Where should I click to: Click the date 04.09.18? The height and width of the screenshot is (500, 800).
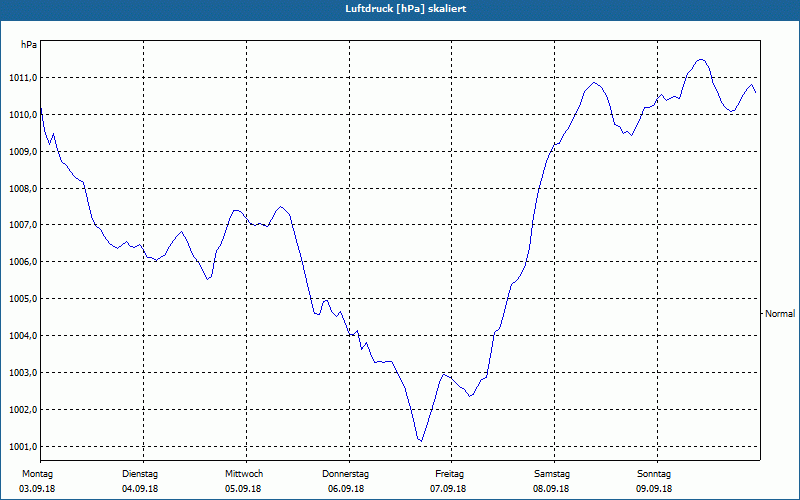[x=140, y=489]
